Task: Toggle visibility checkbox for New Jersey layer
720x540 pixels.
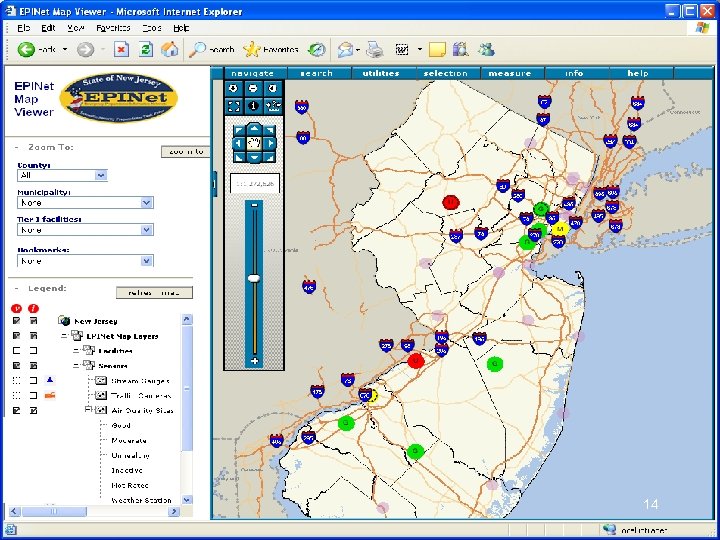Action: (x=17, y=321)
